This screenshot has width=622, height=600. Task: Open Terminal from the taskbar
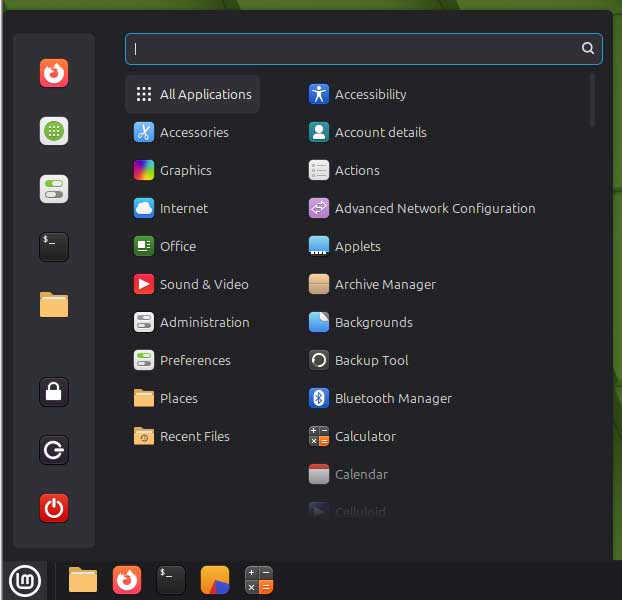coord(171,580)
